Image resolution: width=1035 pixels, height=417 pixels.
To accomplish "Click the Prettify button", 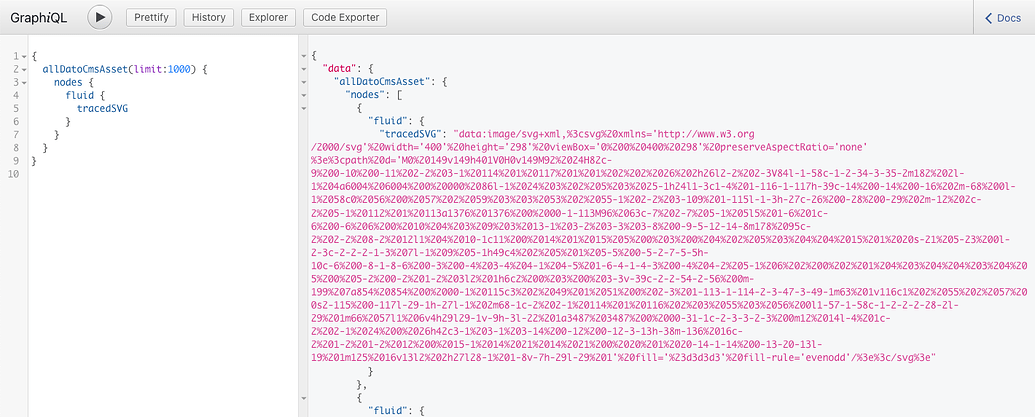I will (151, 18).
